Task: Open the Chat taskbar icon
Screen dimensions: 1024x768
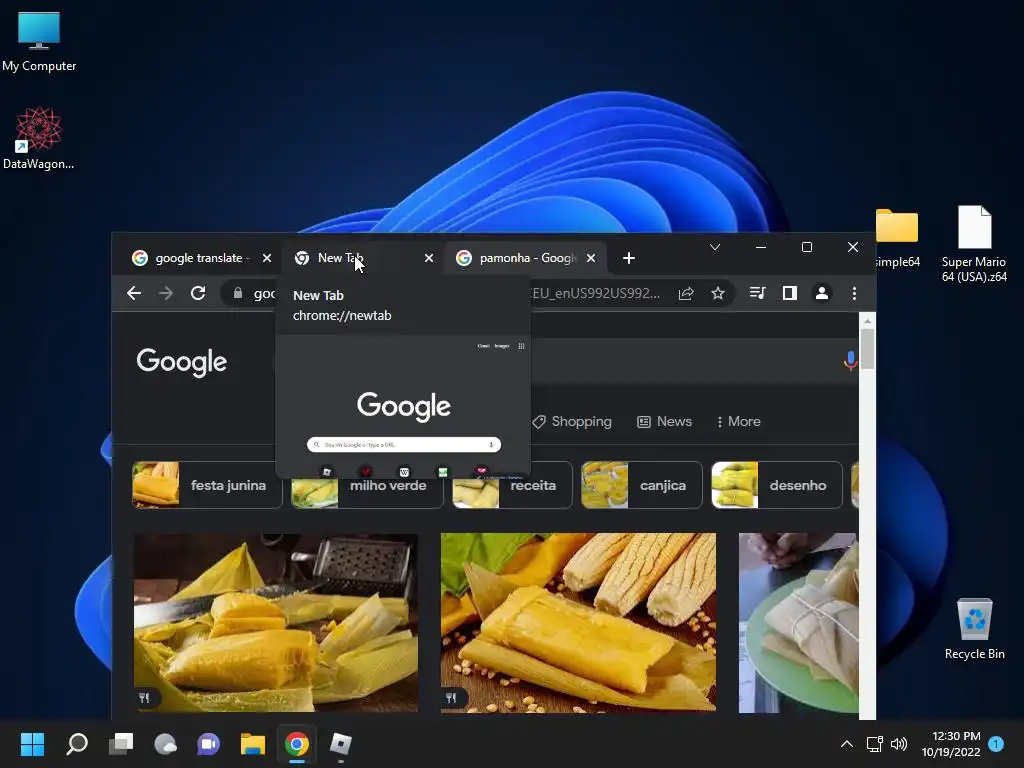Action: [x=208, y=744]
